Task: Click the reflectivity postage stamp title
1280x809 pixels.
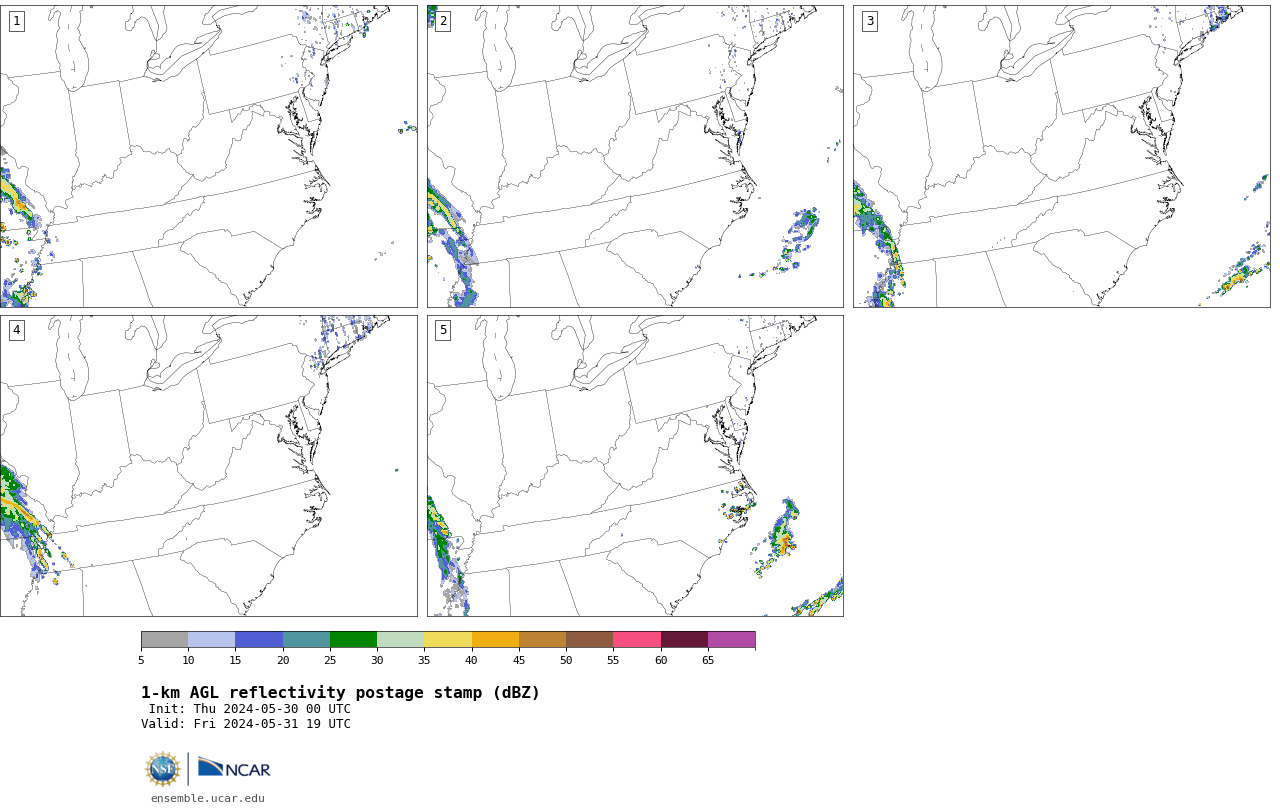Action: [x=340, y=693]
